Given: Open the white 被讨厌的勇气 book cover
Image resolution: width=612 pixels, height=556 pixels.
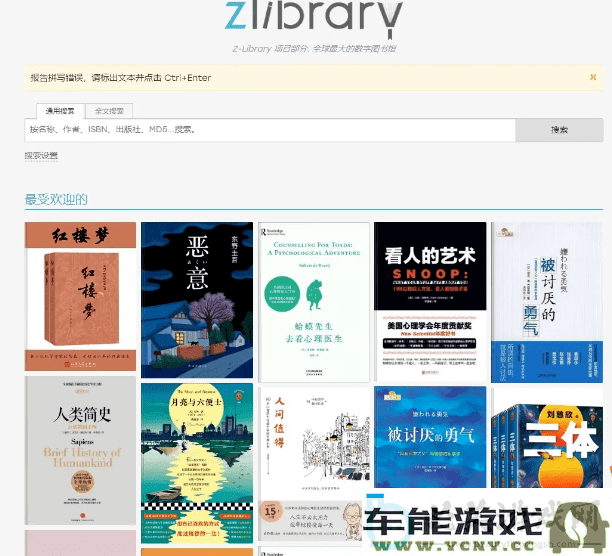Looking at the screenshot, I should click(547, 302).
